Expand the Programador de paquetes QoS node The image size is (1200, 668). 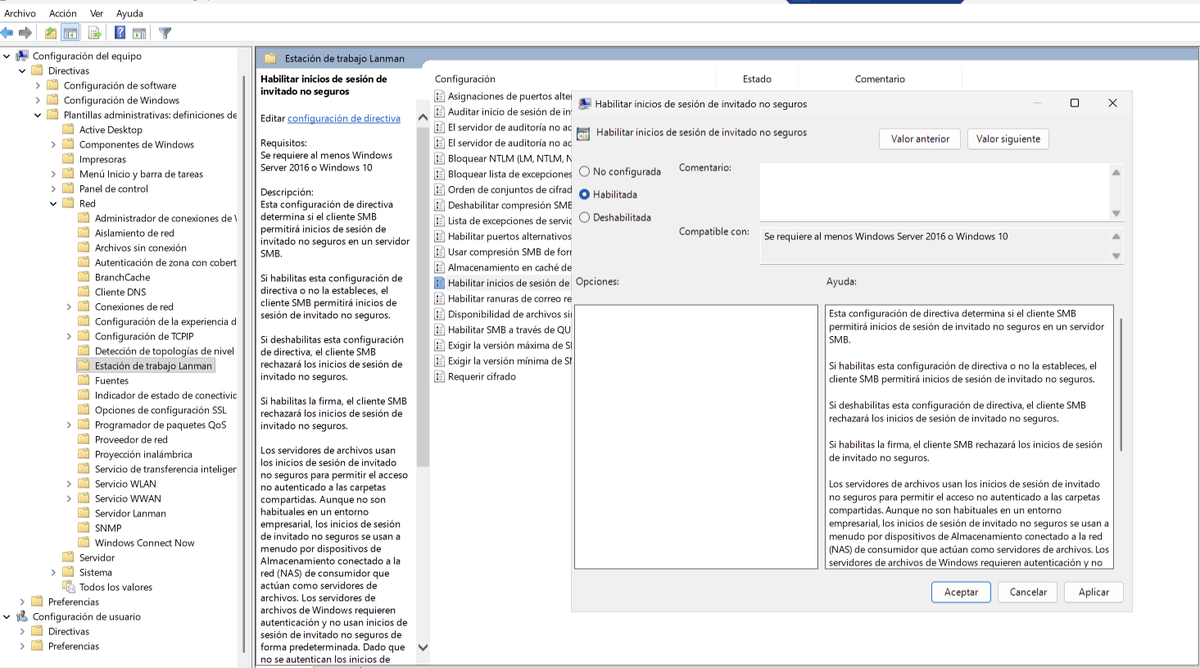point(69,425)
